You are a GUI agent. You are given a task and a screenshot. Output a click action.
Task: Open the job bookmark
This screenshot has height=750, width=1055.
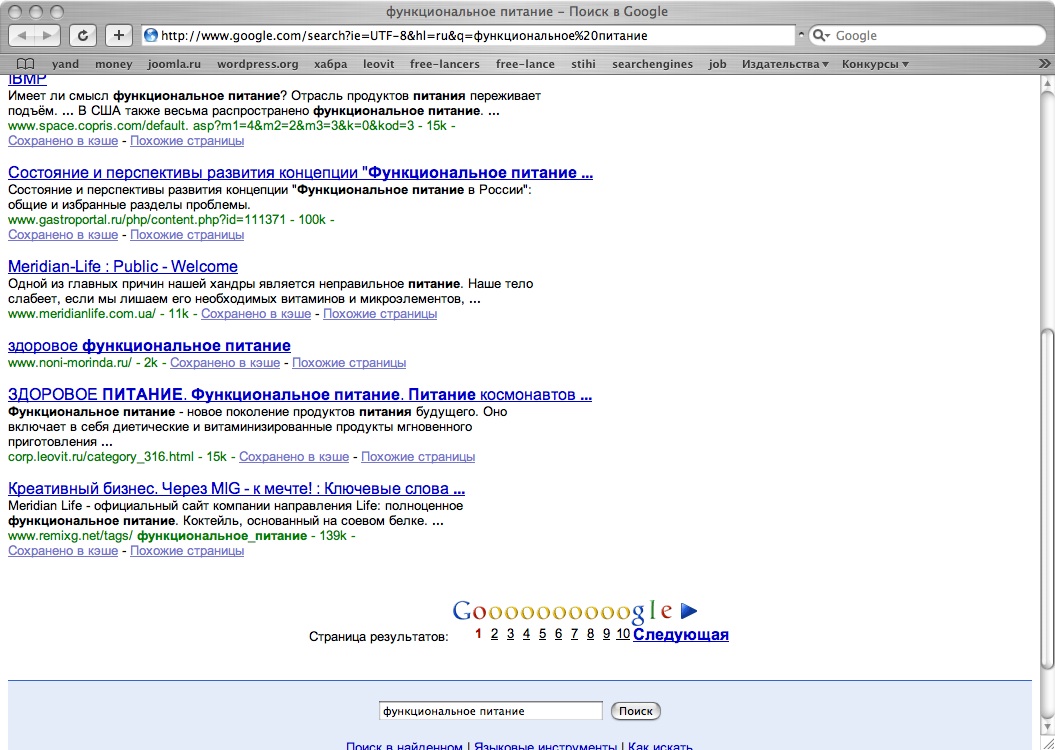(x=717, y=64)
